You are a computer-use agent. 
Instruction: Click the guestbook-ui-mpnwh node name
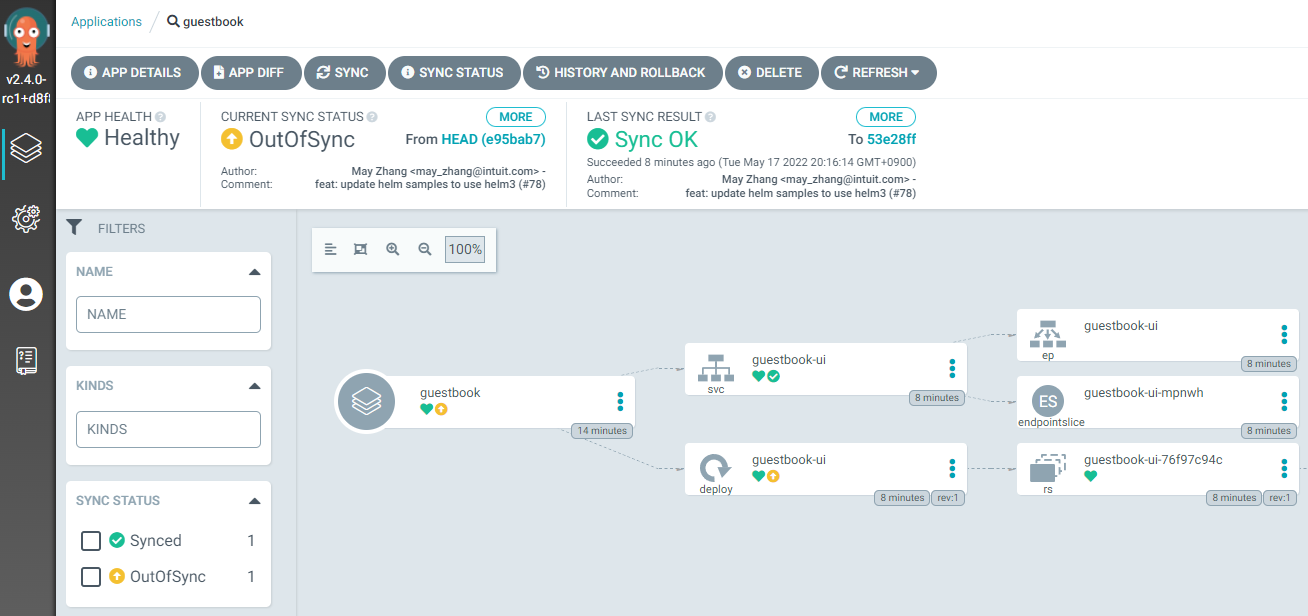pos(1144,393)
